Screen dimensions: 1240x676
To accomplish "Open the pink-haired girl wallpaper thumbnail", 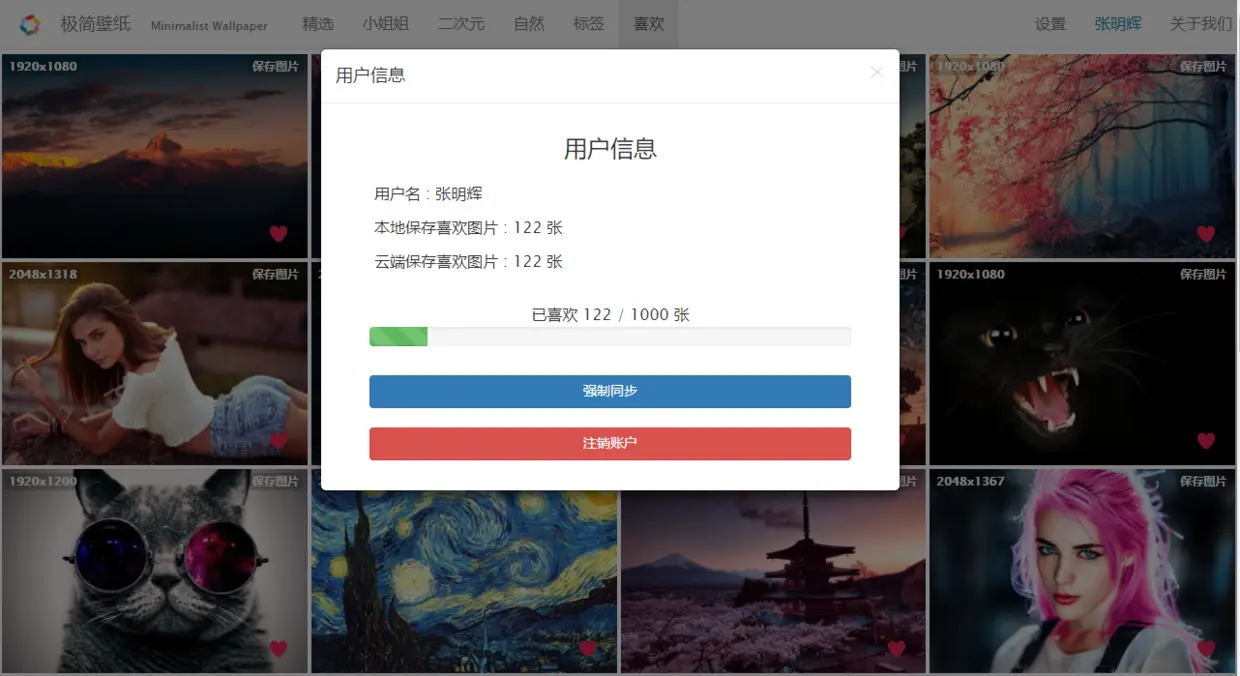I will pyautogui.click(x=1082, y=571).
